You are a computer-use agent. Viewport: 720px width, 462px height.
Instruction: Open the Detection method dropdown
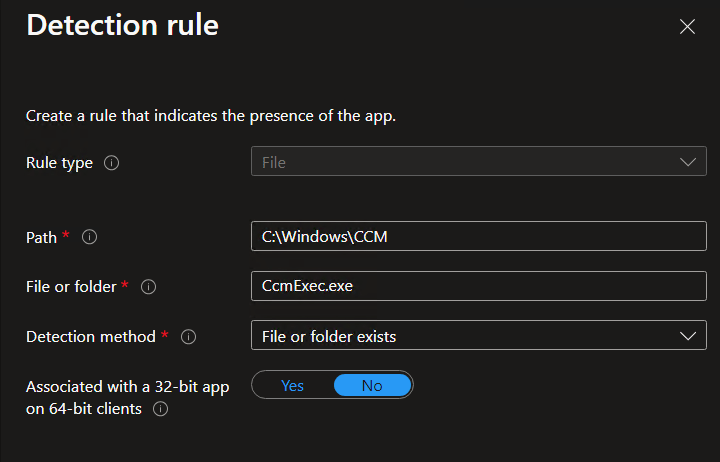(478, 336)
